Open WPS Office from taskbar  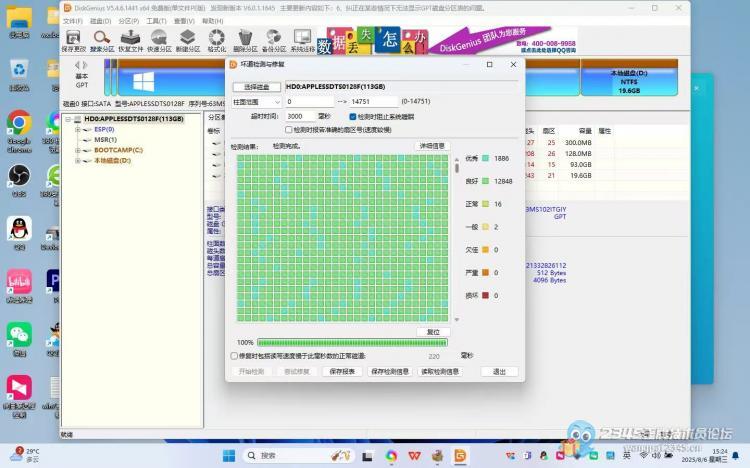414,456
